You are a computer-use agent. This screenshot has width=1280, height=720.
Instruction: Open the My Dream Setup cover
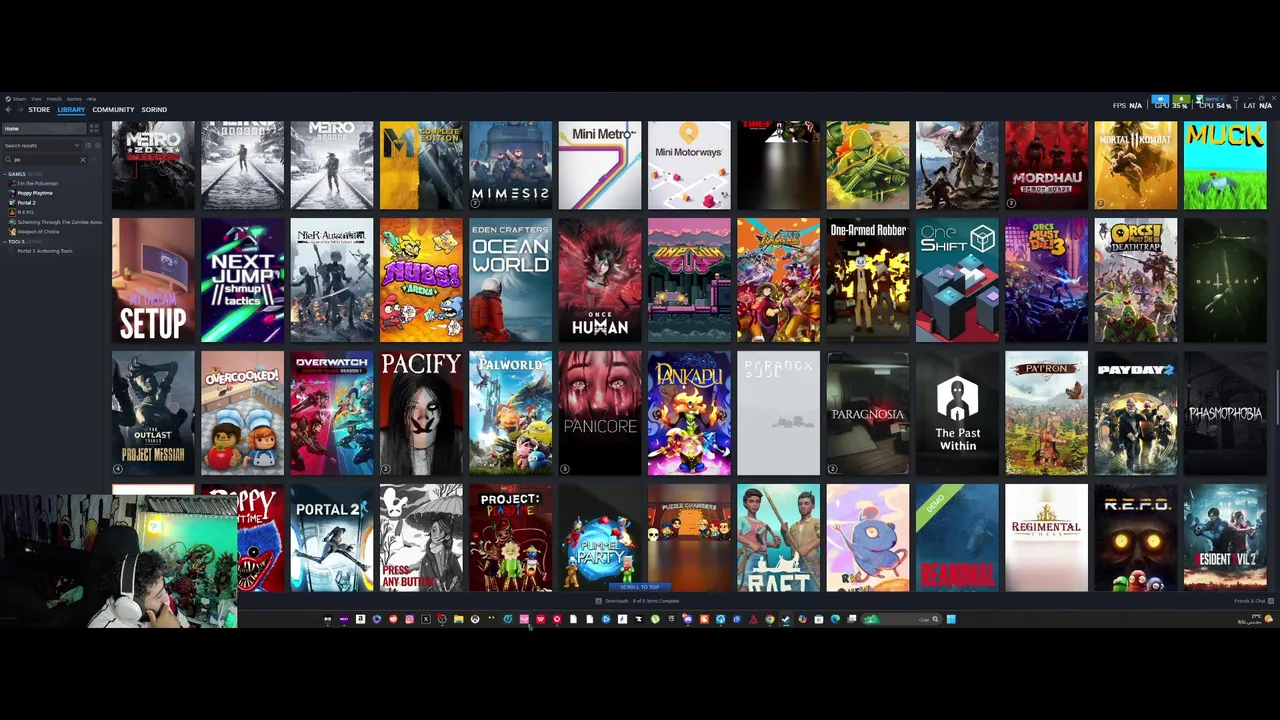tap(153, 280)
